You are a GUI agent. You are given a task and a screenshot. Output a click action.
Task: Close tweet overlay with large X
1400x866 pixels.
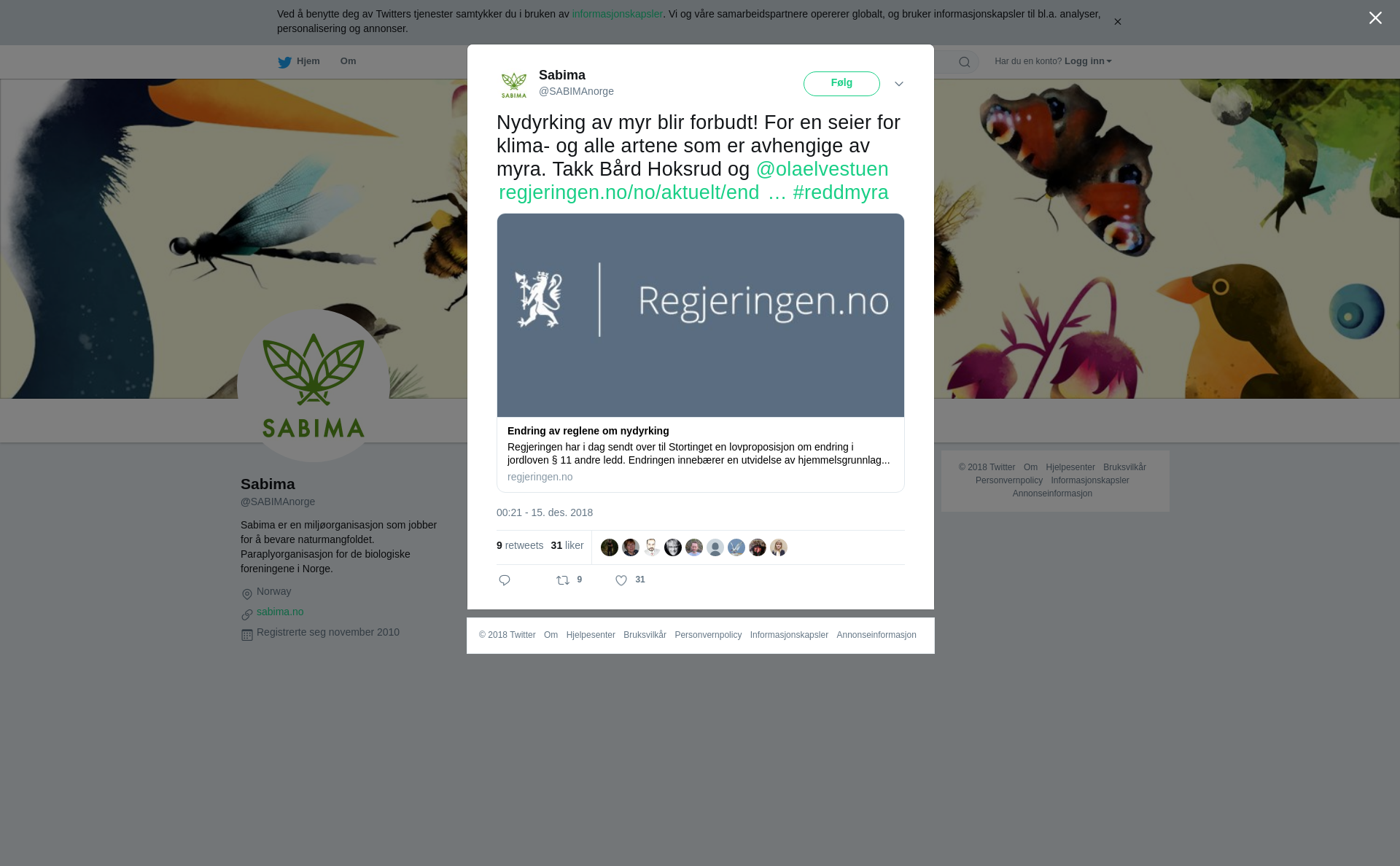(1375, 18)
